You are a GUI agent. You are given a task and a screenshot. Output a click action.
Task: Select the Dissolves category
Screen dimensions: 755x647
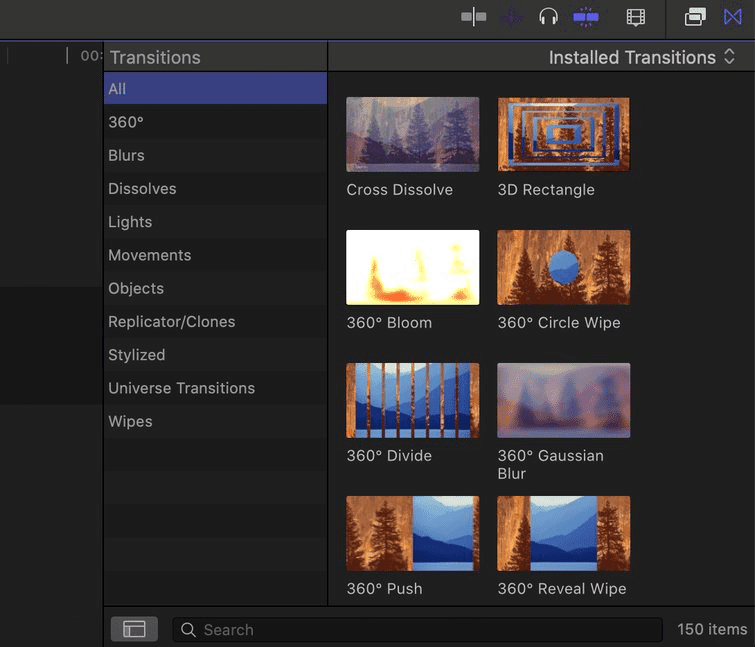(215, 189)
